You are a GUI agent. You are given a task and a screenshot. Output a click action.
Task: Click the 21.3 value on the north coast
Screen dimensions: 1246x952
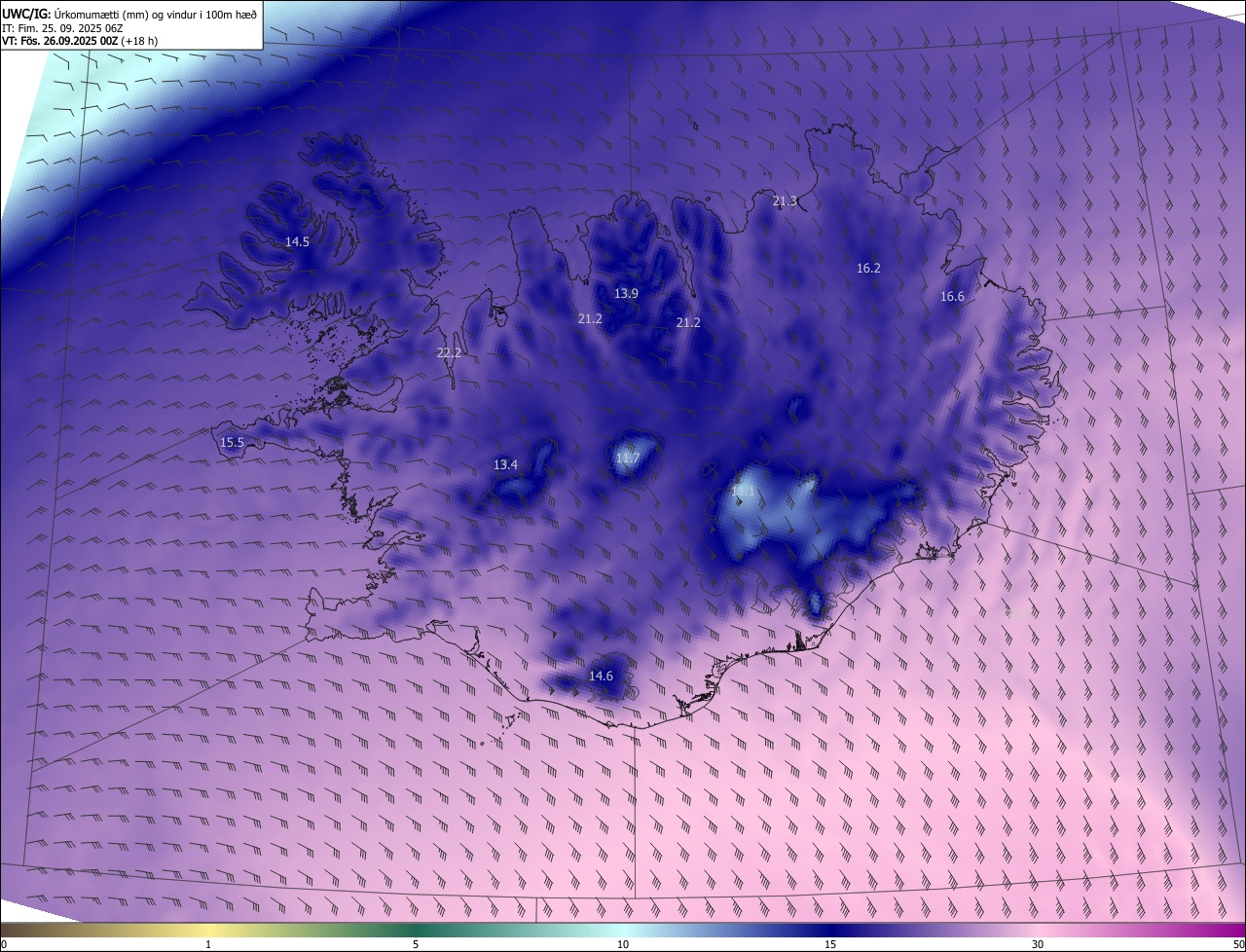[x=785, y=201]
